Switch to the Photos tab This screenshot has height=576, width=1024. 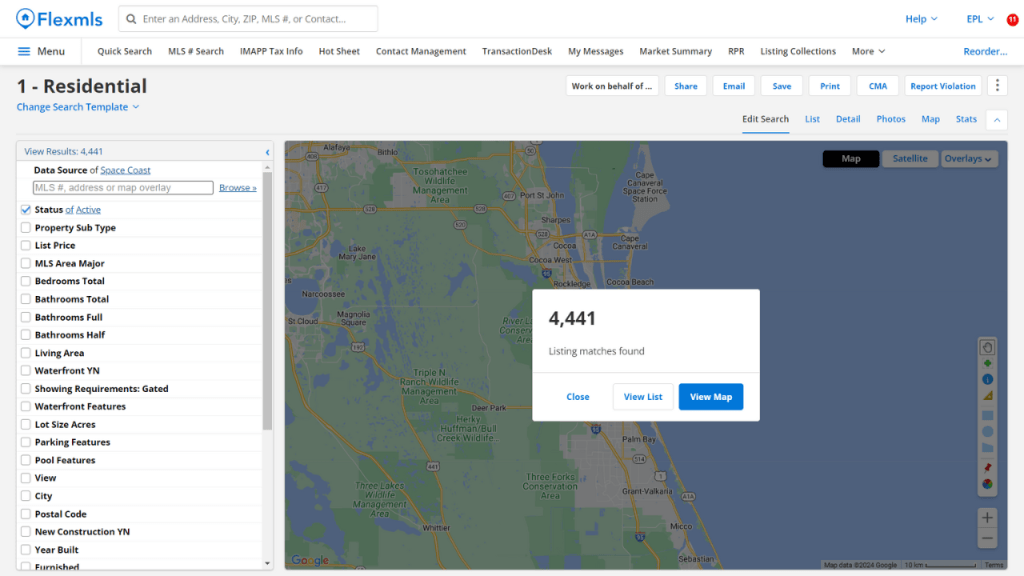(890, 119)
